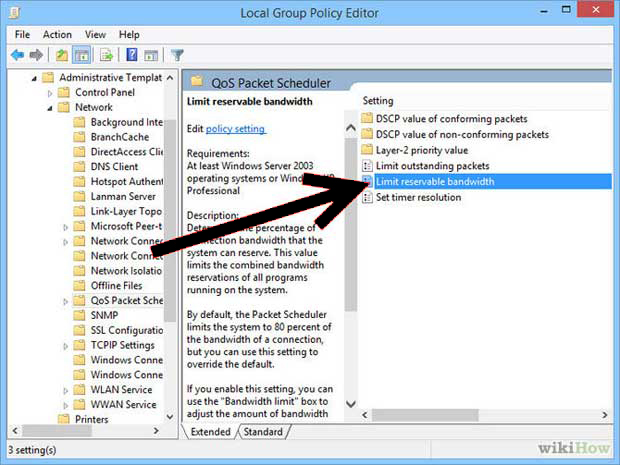Expand the TCPIP Settings tree node

[x=66, y=345]
